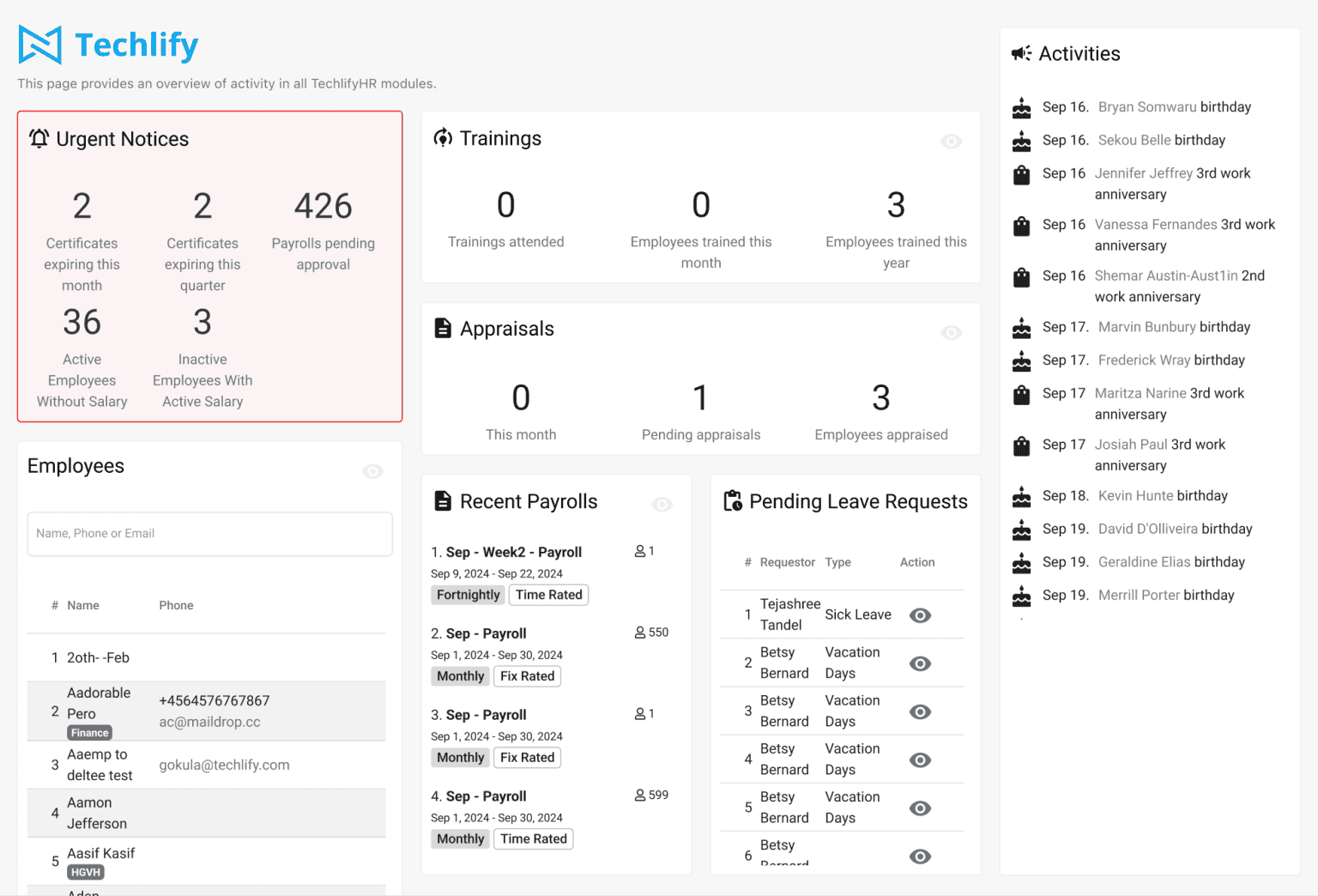The height and width of the screenshot is (896, 1318).
Task: Click the gift icon beside Jennifer Jeffrey
Action: 1021,174
